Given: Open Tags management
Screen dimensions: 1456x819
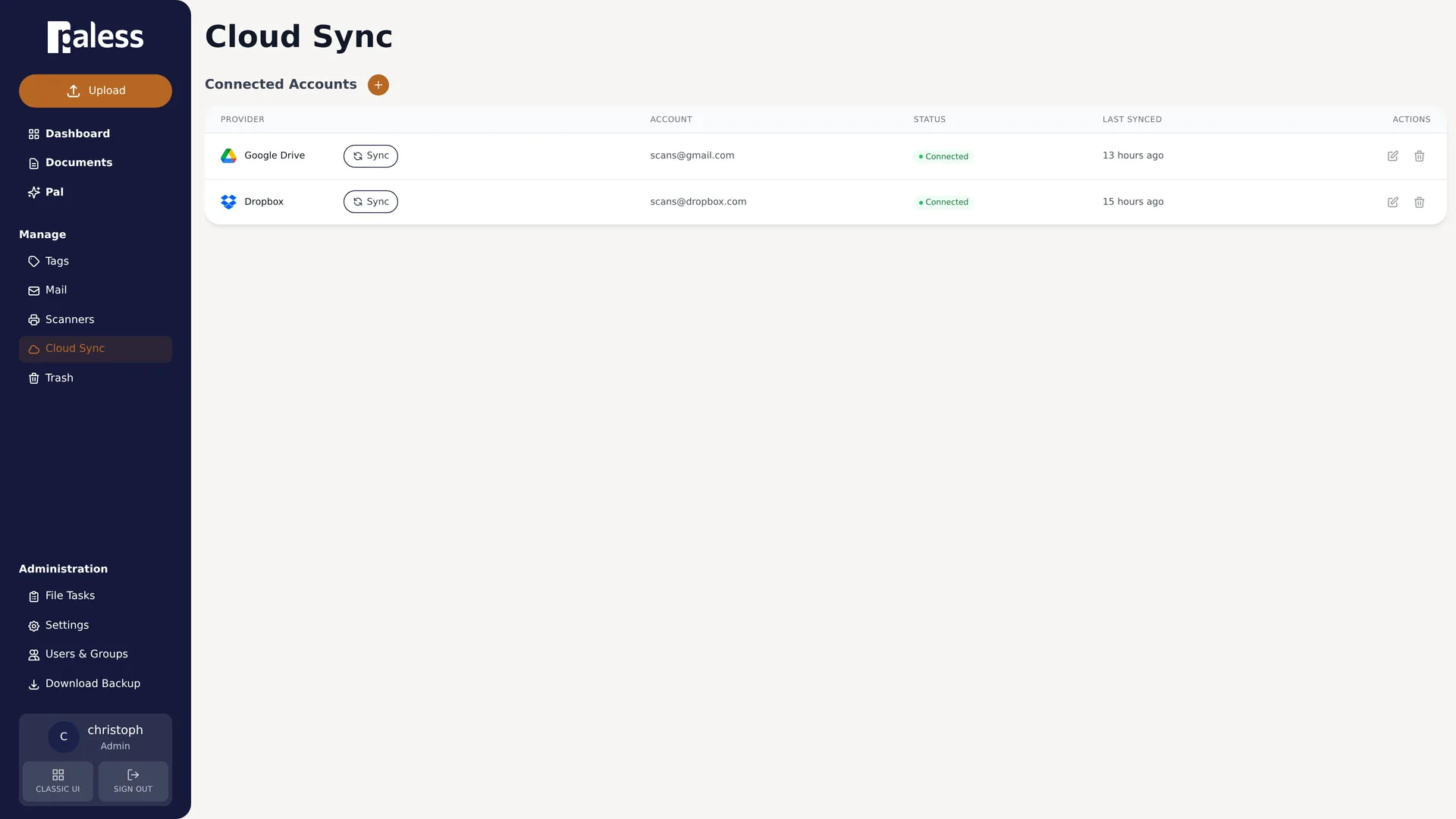Looking at the screenshot, I should (96, 262).
